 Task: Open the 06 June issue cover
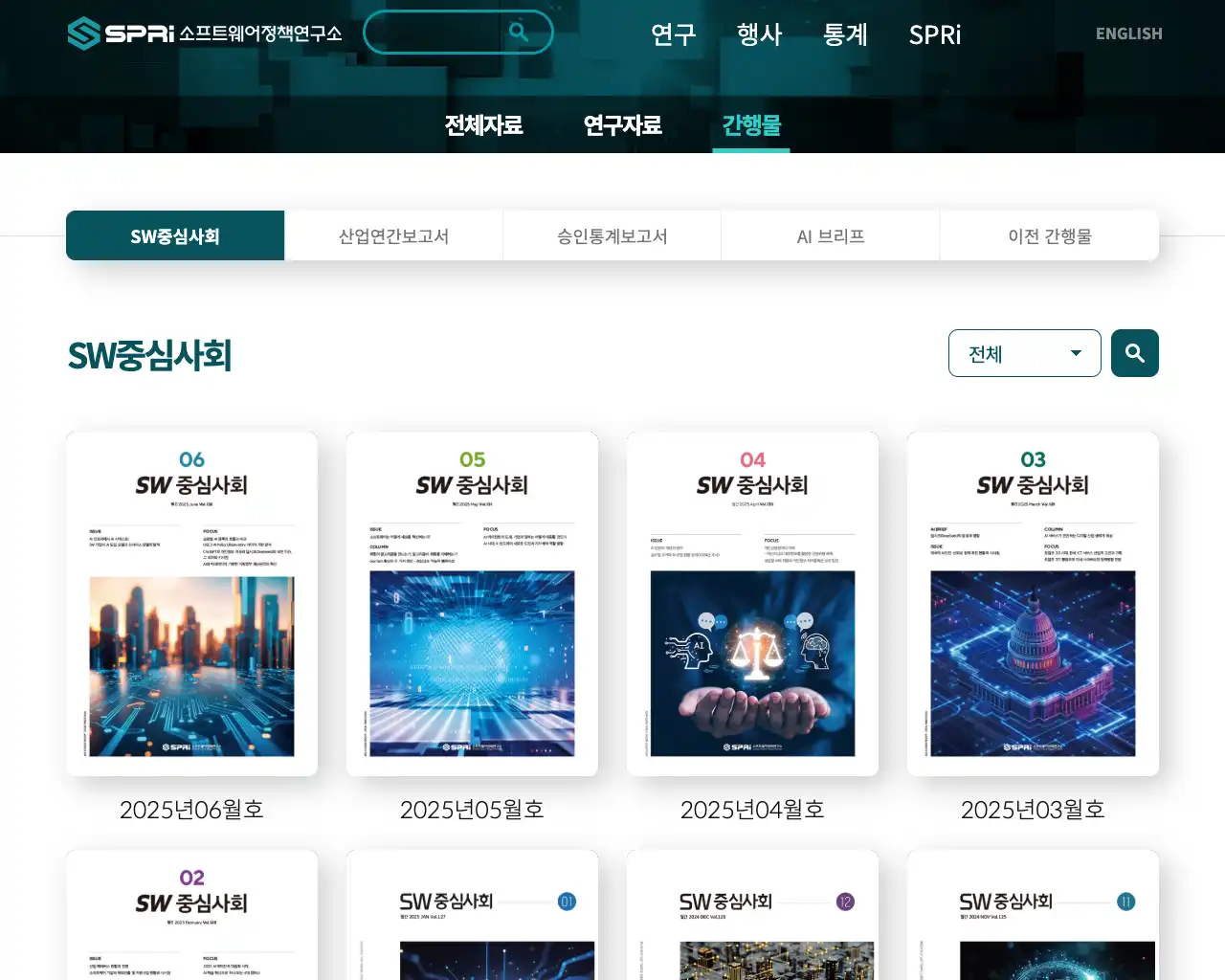tap(191, 604)
